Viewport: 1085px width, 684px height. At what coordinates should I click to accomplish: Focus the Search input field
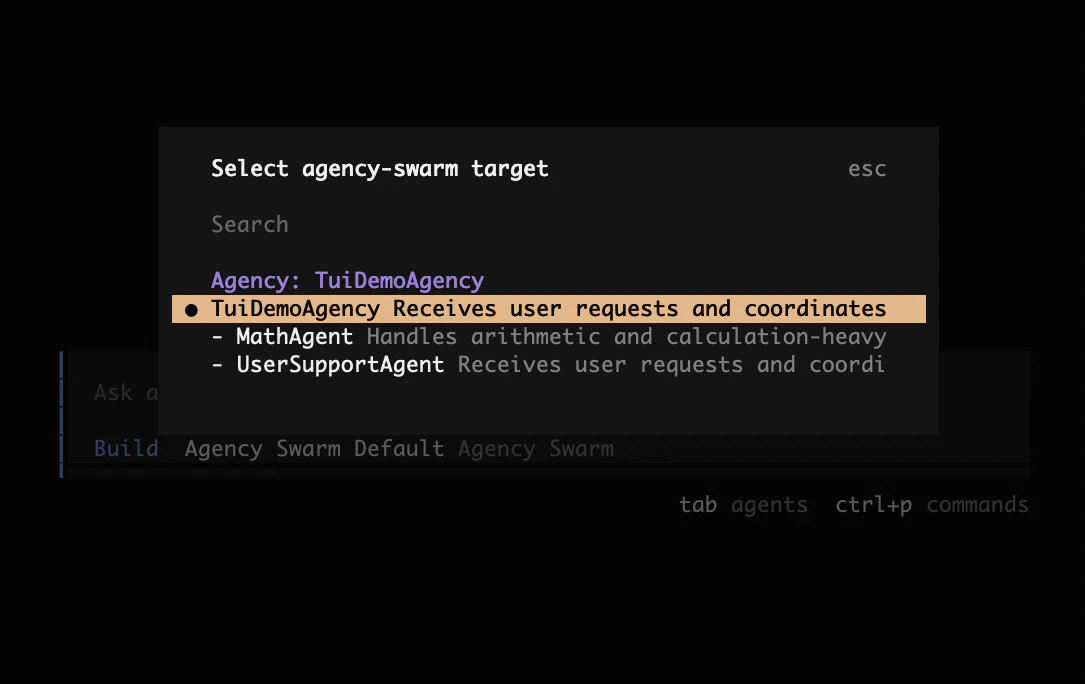pyautogui.click(x=249, y=225)
